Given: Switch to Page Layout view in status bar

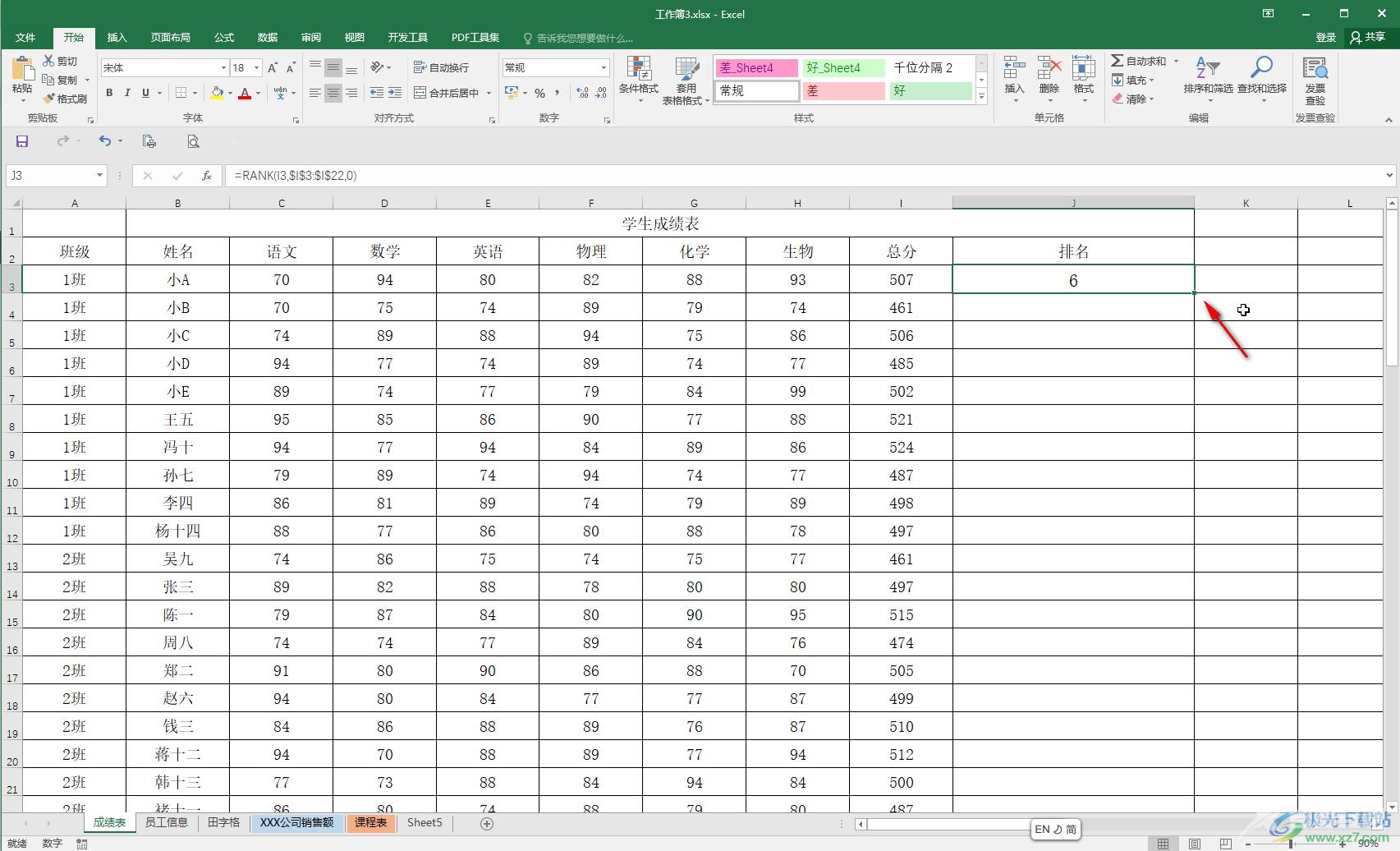Looking at the screenshot, I should pos(1195,844).
